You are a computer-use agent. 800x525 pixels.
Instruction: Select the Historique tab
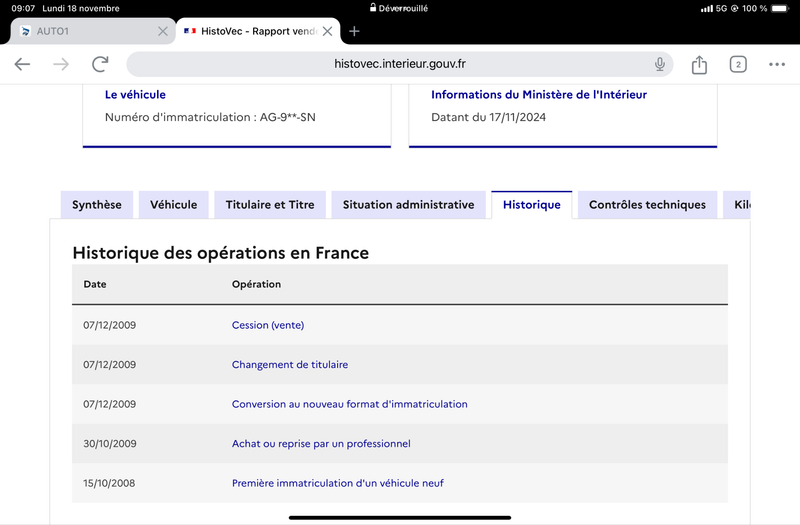point(532,205)
